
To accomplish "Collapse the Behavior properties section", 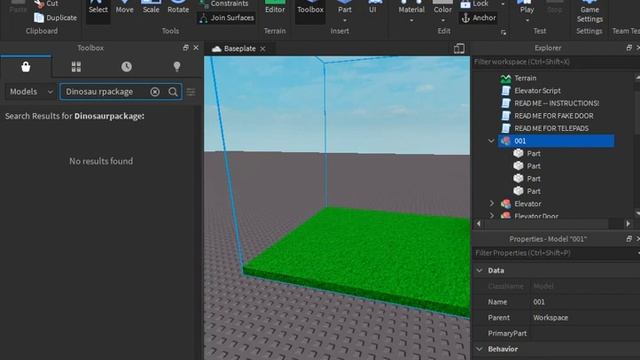I will pos(480,349).
